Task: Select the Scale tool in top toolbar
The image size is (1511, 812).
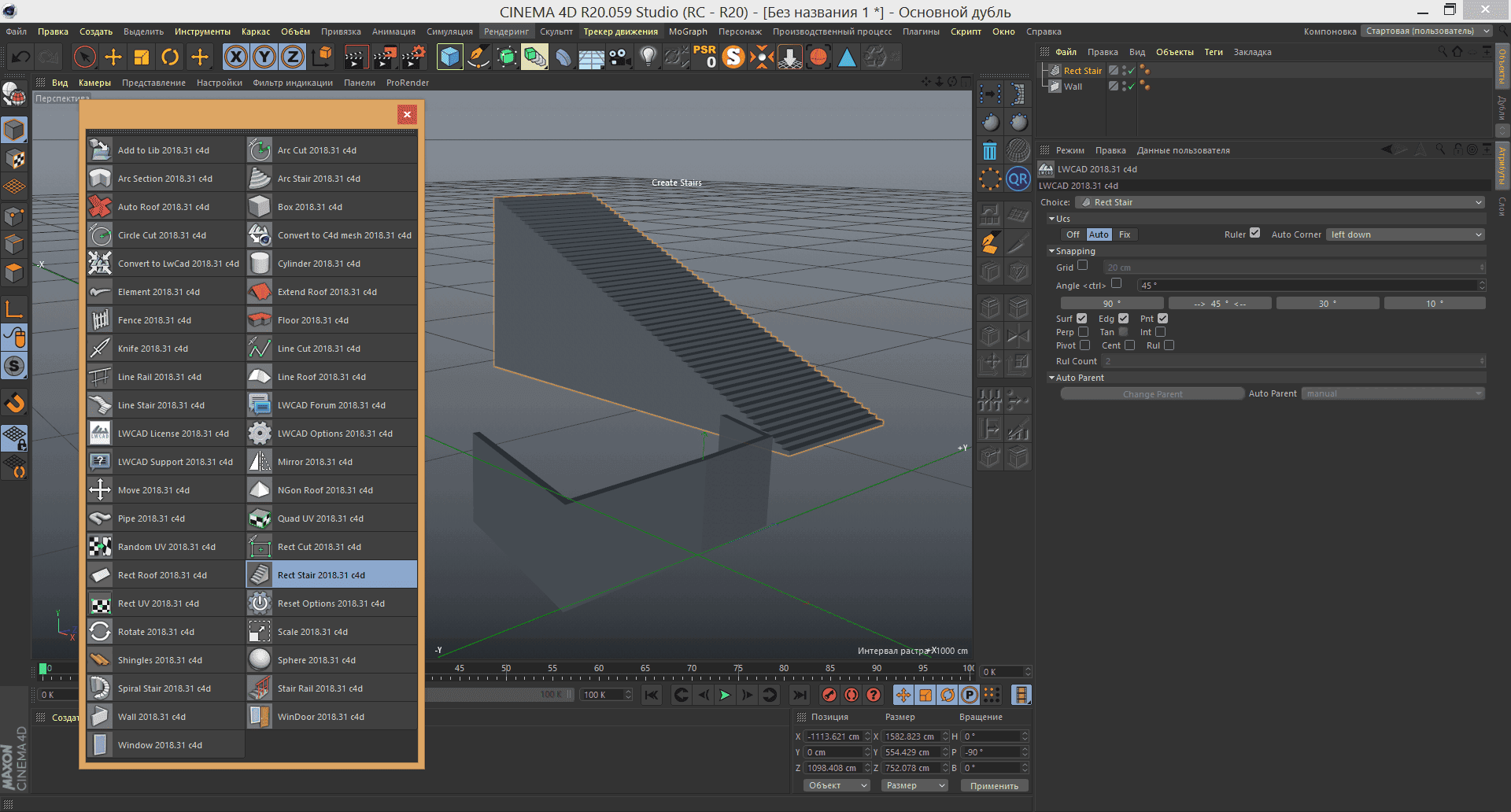Action: (x=142, y=57)
